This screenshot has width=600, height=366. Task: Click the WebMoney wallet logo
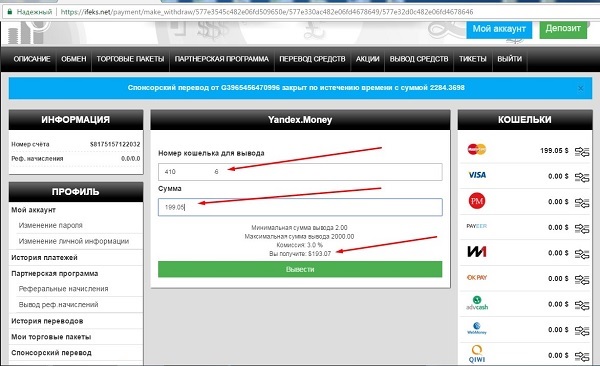pos(477,328)
